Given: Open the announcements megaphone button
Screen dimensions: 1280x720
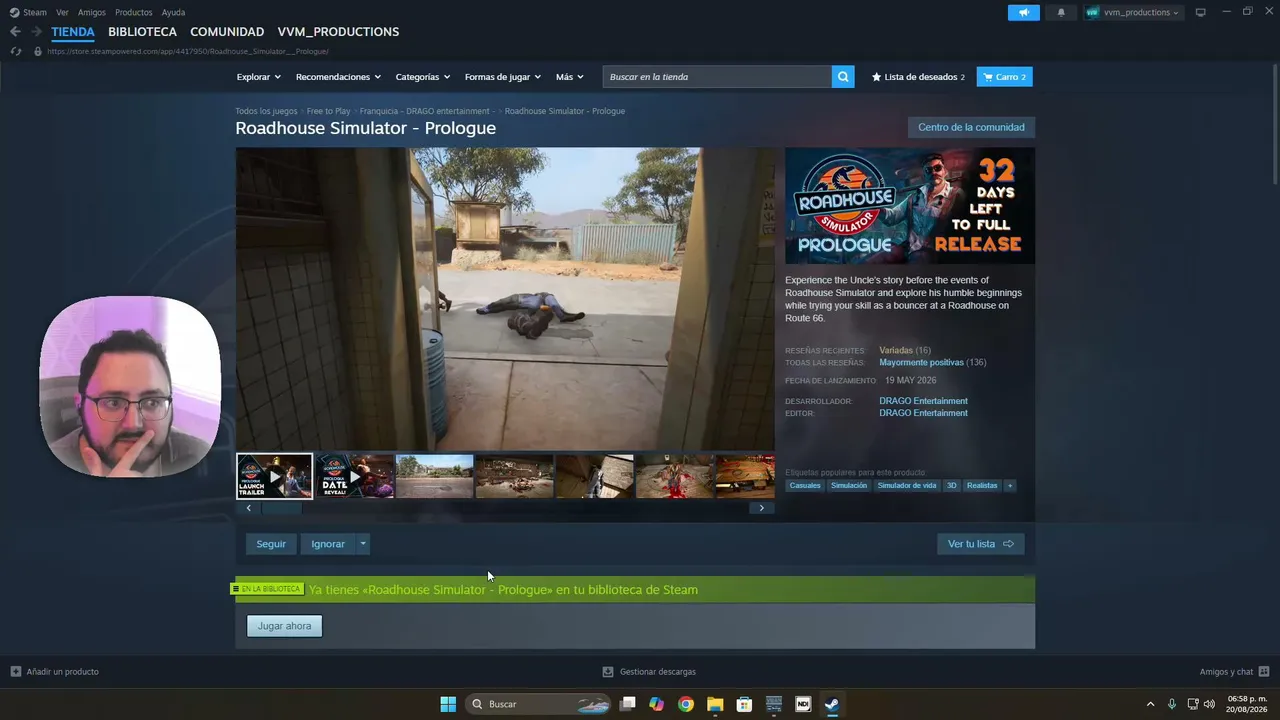Looking at the screenshot, I should tap(1023, 12).
